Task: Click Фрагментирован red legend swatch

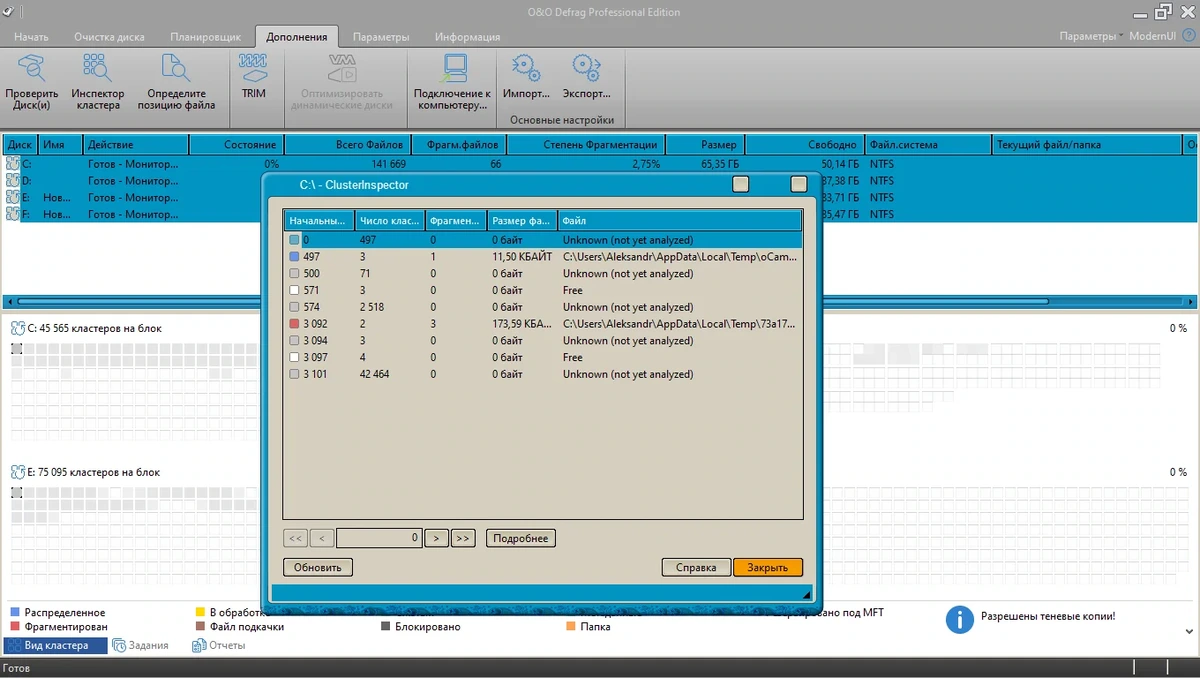Action: (14, 627)
